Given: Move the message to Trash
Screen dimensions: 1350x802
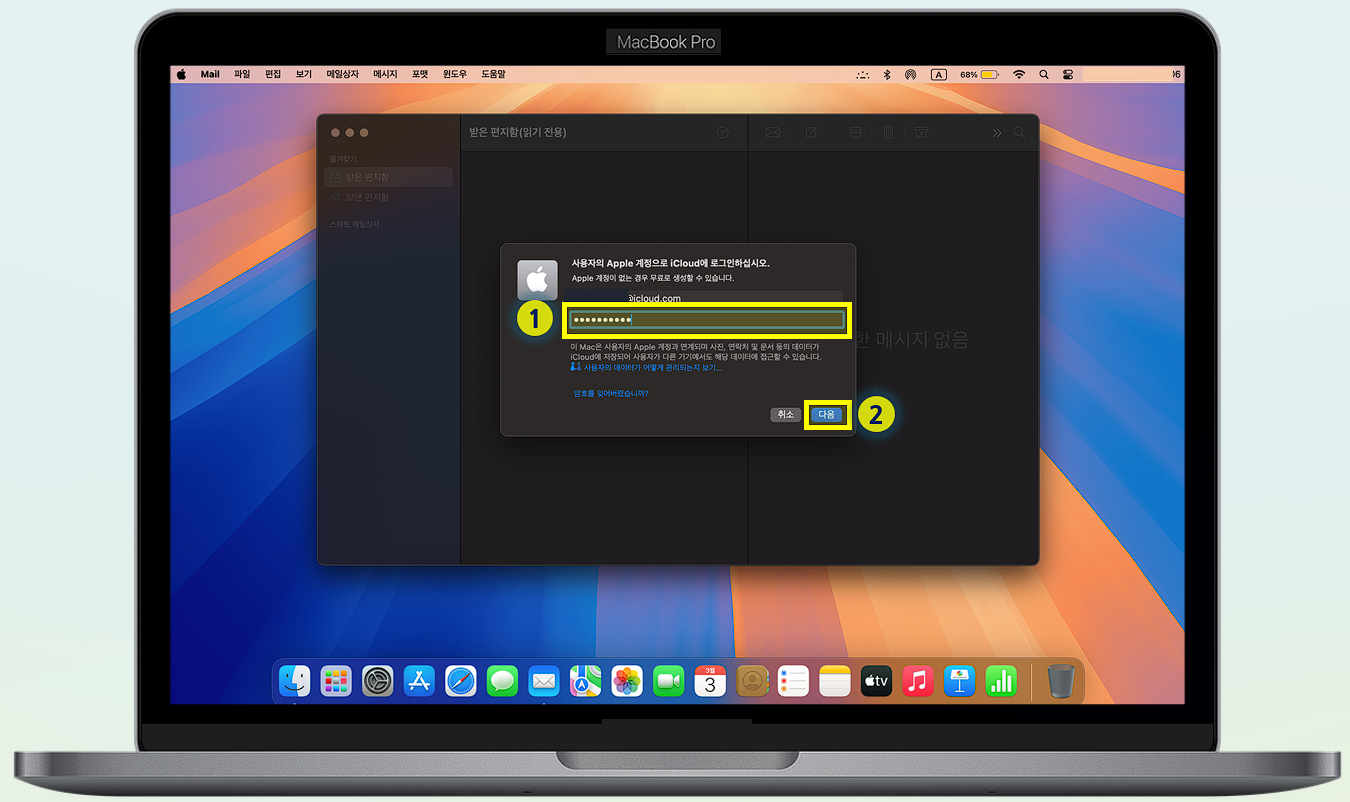Looking at the screenshot, I should pyautogui.click(x=888, y=132).
